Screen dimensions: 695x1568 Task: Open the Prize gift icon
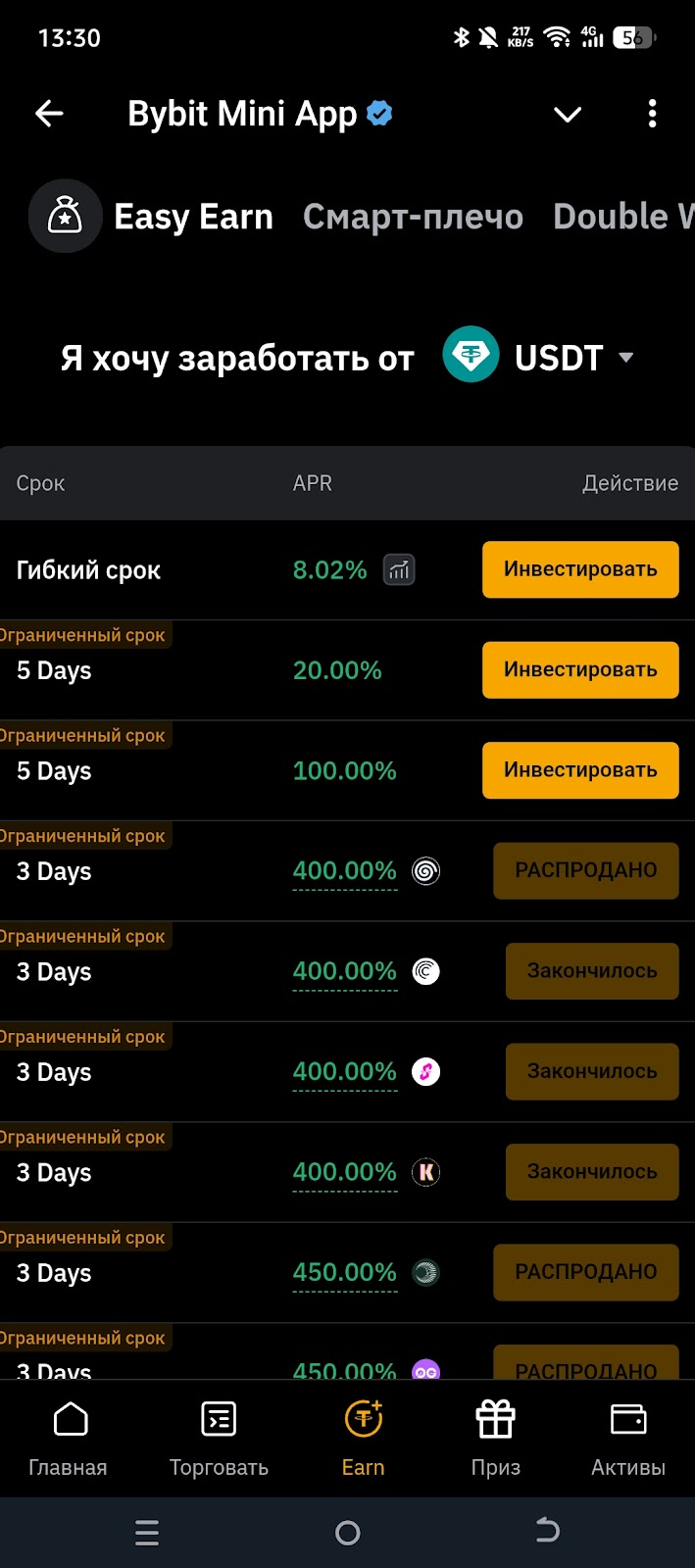pyautogui.click(x=495, y=1419)
